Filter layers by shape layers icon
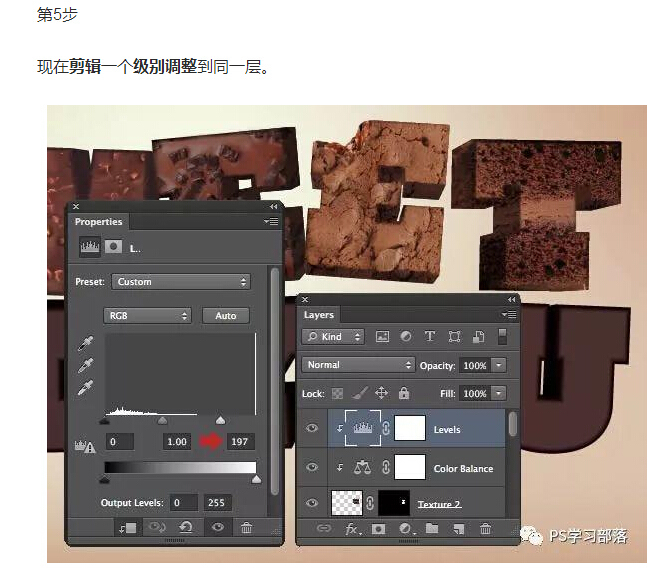This screenshot has height=575, width=662. click(454, 336)
